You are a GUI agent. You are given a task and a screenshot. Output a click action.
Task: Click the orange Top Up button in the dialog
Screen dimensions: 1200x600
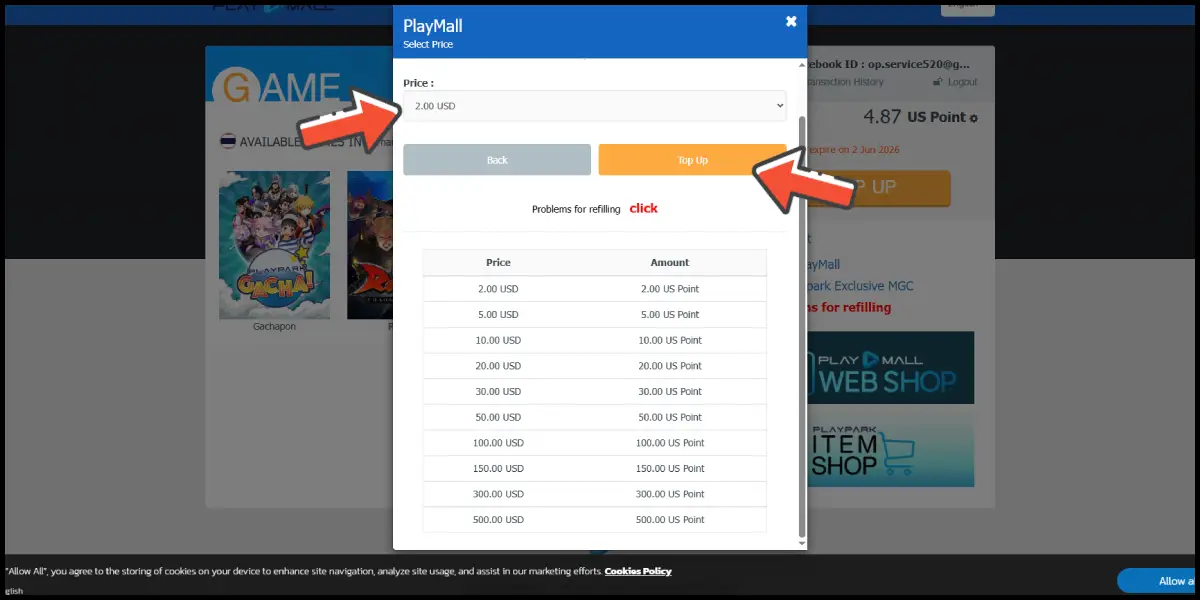(x=692, y=160)
